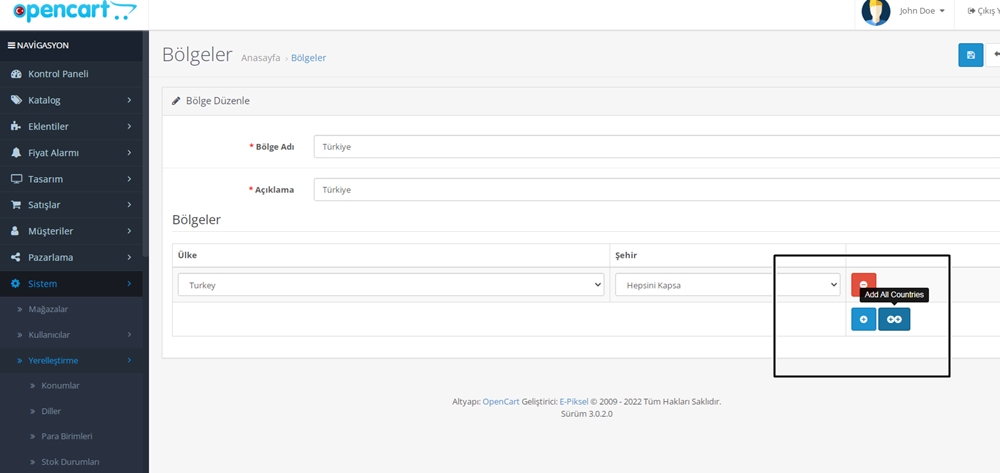Screen dimensions: 1000x473
Task: Open Stok Durumları under Yerelleştirme
Action: (x=71, y=462)
